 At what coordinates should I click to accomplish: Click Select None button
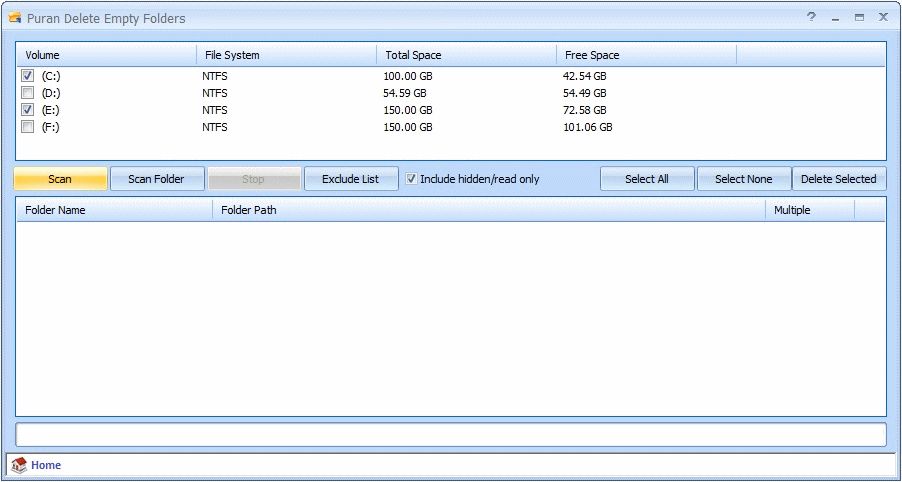click(744, 179)
